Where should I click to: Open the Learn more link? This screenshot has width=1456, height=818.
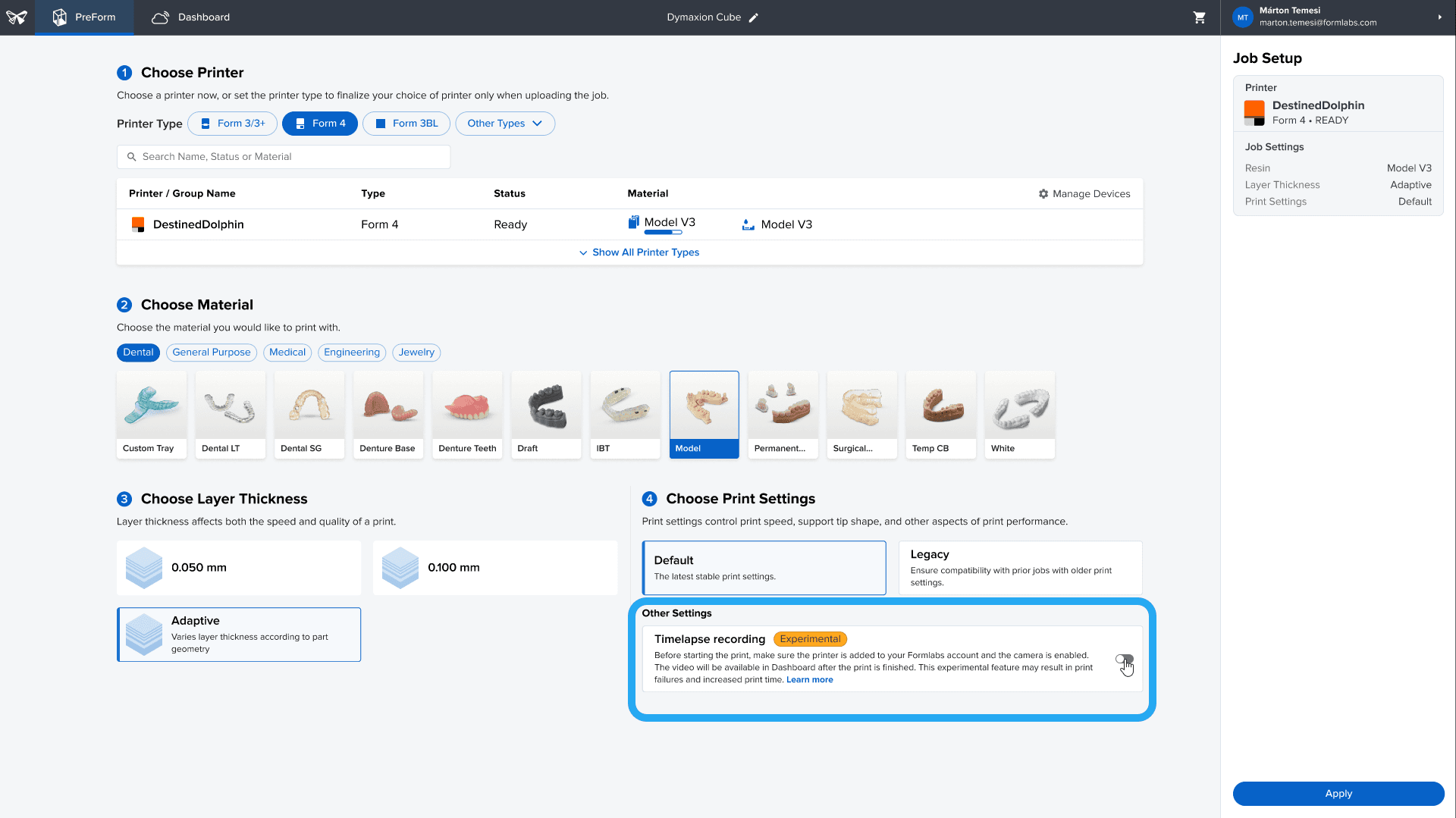coord(809,680)
